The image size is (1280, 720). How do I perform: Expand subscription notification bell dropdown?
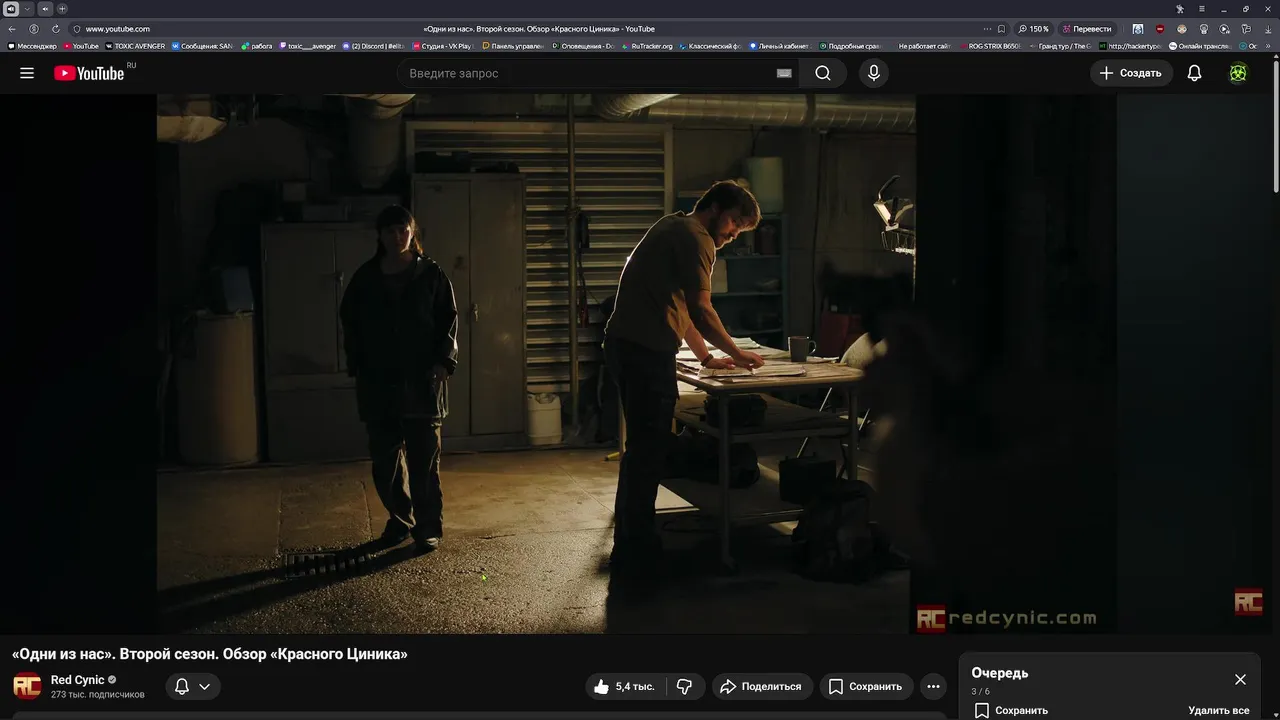[x=193, y=686]
